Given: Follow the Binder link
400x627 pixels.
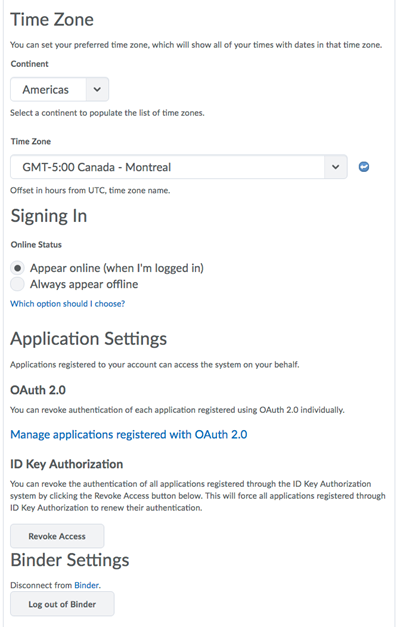Looking at the screenshot, I should [87, 585].
